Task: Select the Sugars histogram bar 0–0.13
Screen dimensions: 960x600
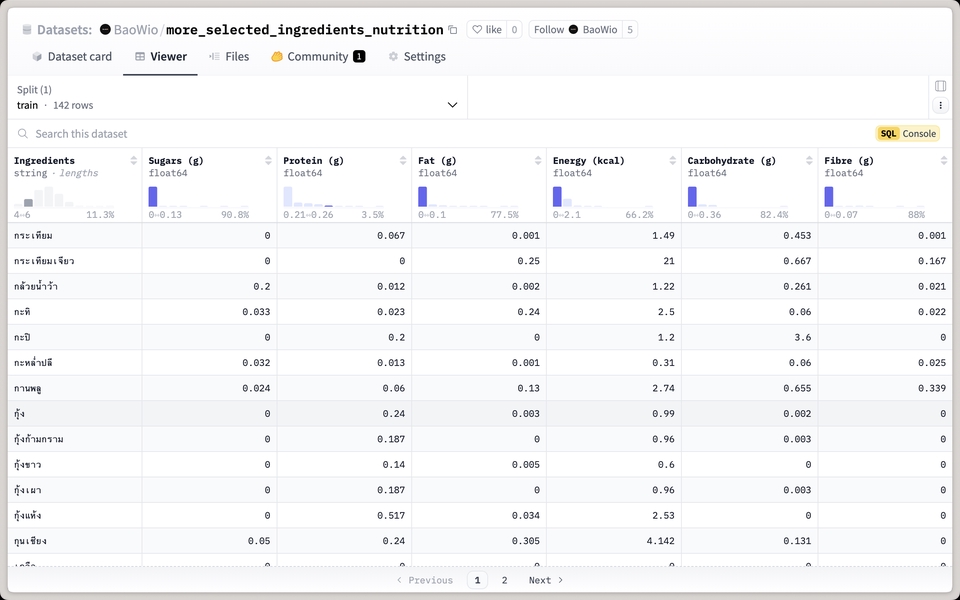Action: point(153,197)
